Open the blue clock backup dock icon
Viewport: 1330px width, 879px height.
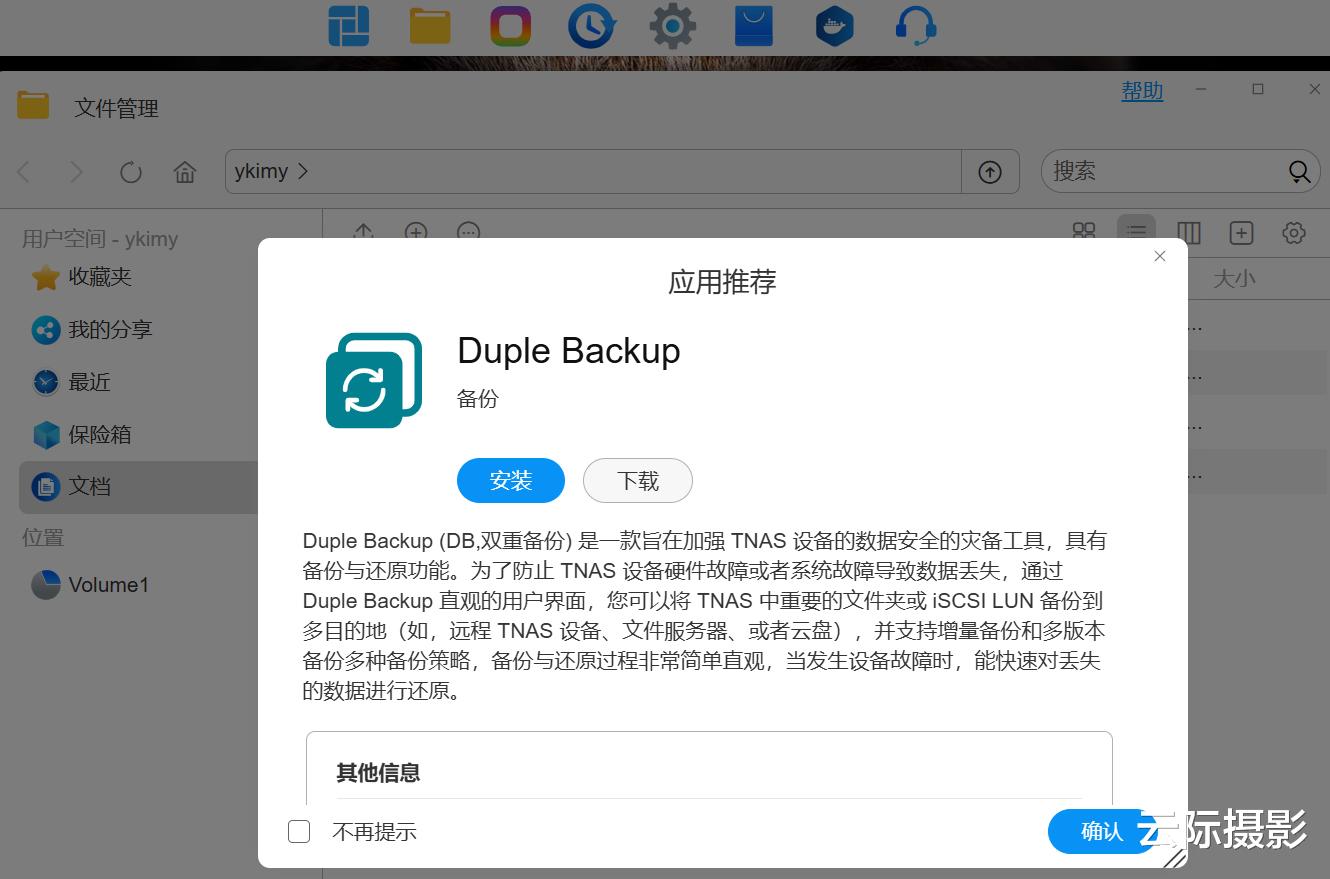click(591, 26)
